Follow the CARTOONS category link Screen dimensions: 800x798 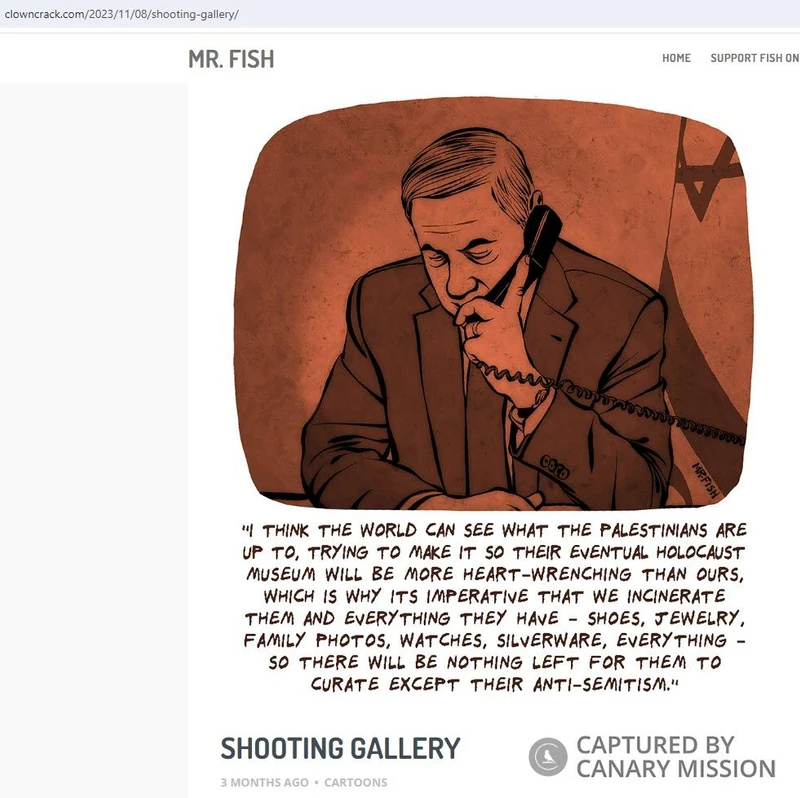[356, 782]
